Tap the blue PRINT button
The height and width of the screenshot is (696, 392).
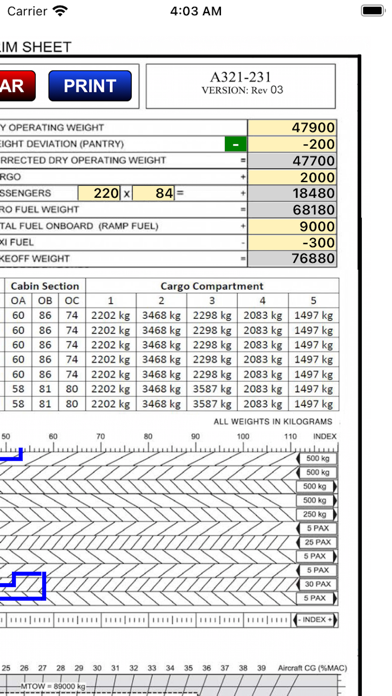(90, 86)
